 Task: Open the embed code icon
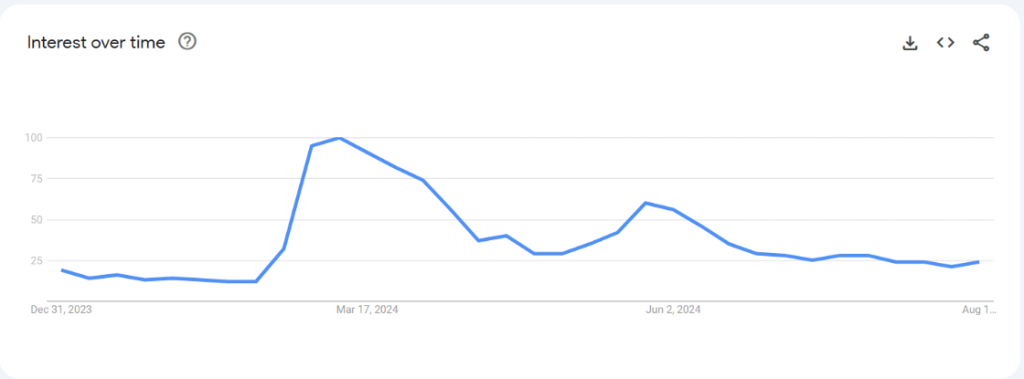pyautogui.click(x=945, y=42)
